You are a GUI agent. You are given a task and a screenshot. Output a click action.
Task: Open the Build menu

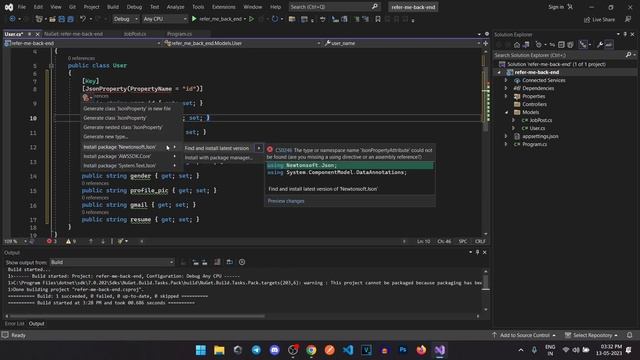click(x=113, y=7)
